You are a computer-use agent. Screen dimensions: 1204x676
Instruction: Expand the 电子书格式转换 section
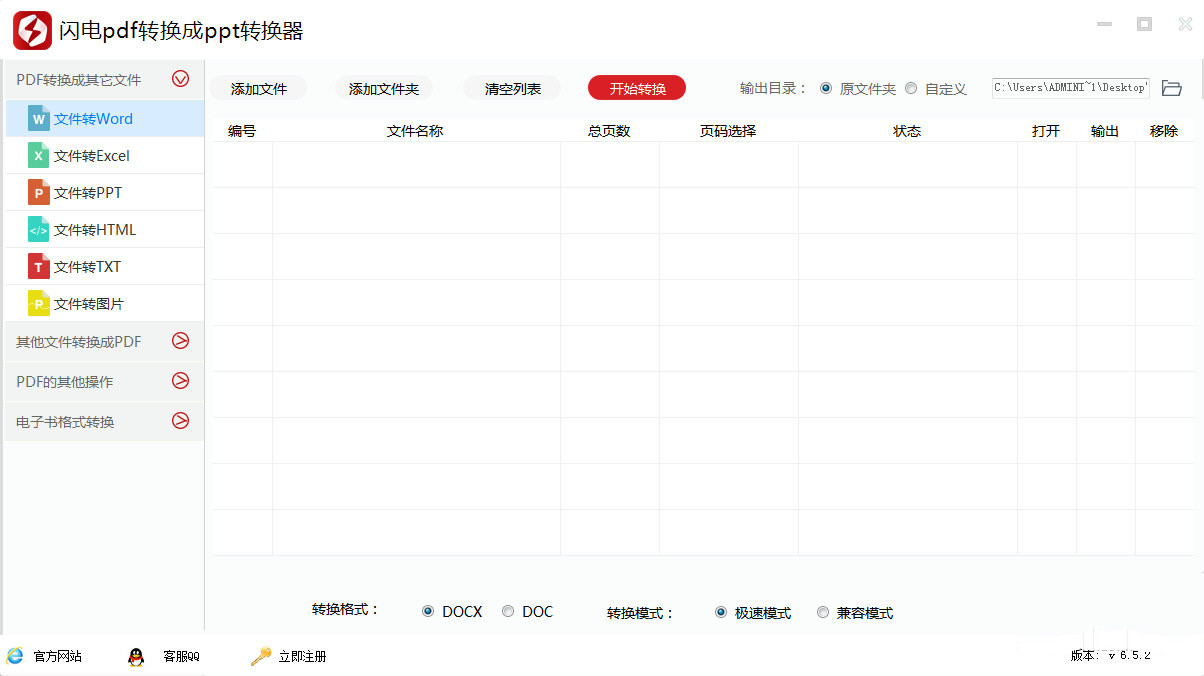tap(180, 421)
